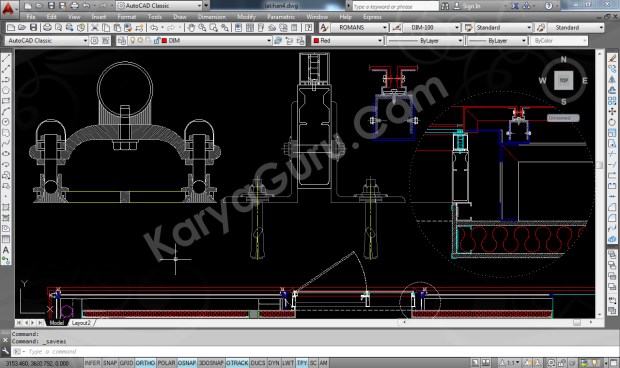Open the Draw menu
This screenshot has height=368, width=620.
pos(180,17)
